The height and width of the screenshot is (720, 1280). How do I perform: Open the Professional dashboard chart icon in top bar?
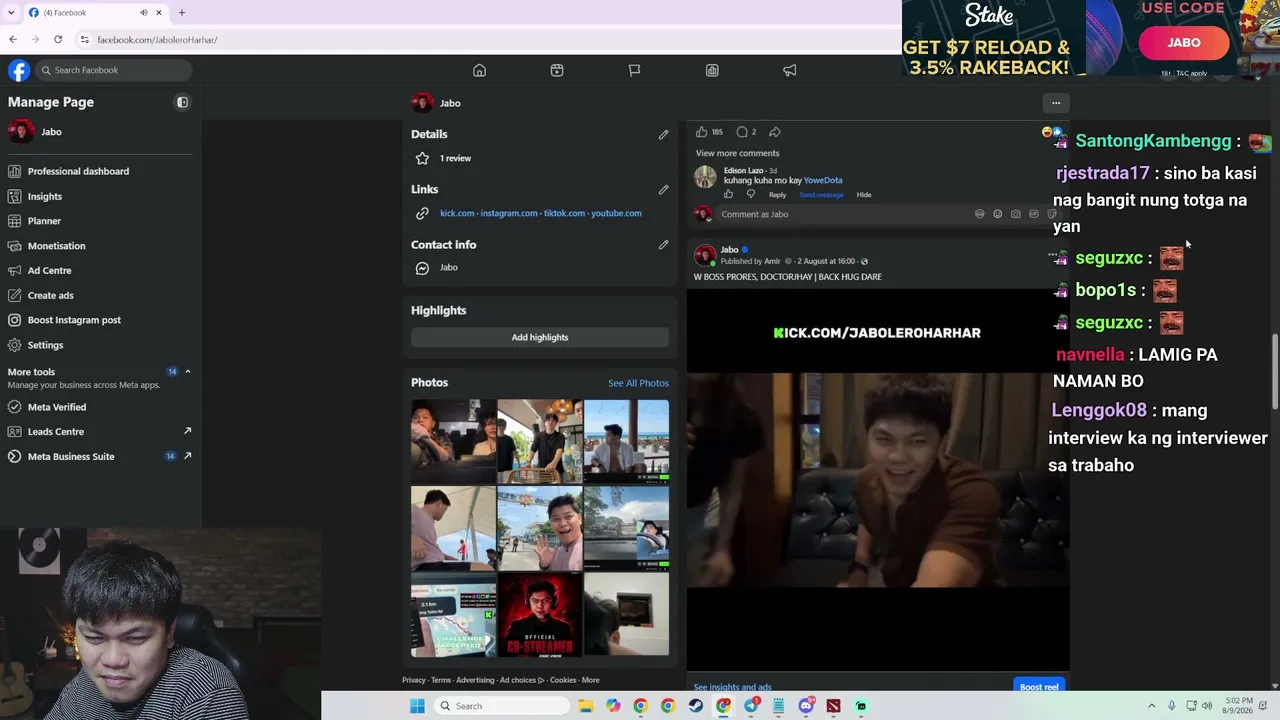(712, 70)
